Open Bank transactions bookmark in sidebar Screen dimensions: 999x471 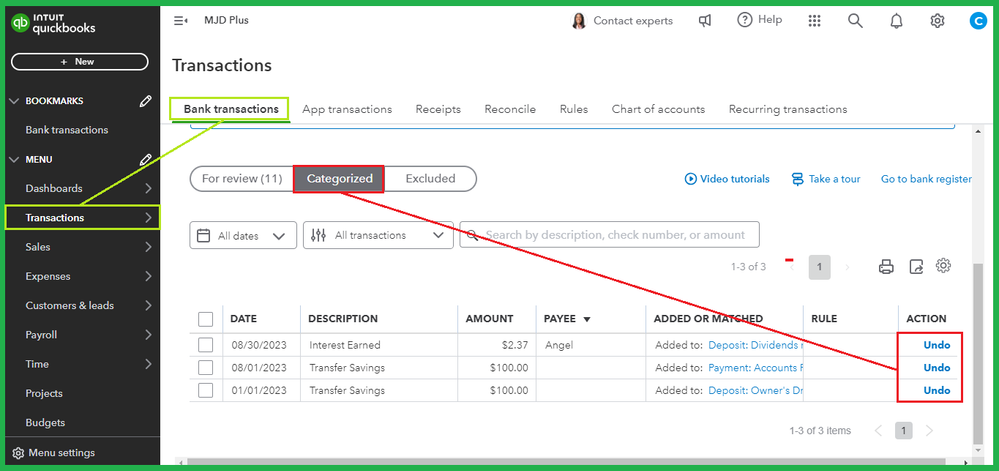(x=67, y=130)
